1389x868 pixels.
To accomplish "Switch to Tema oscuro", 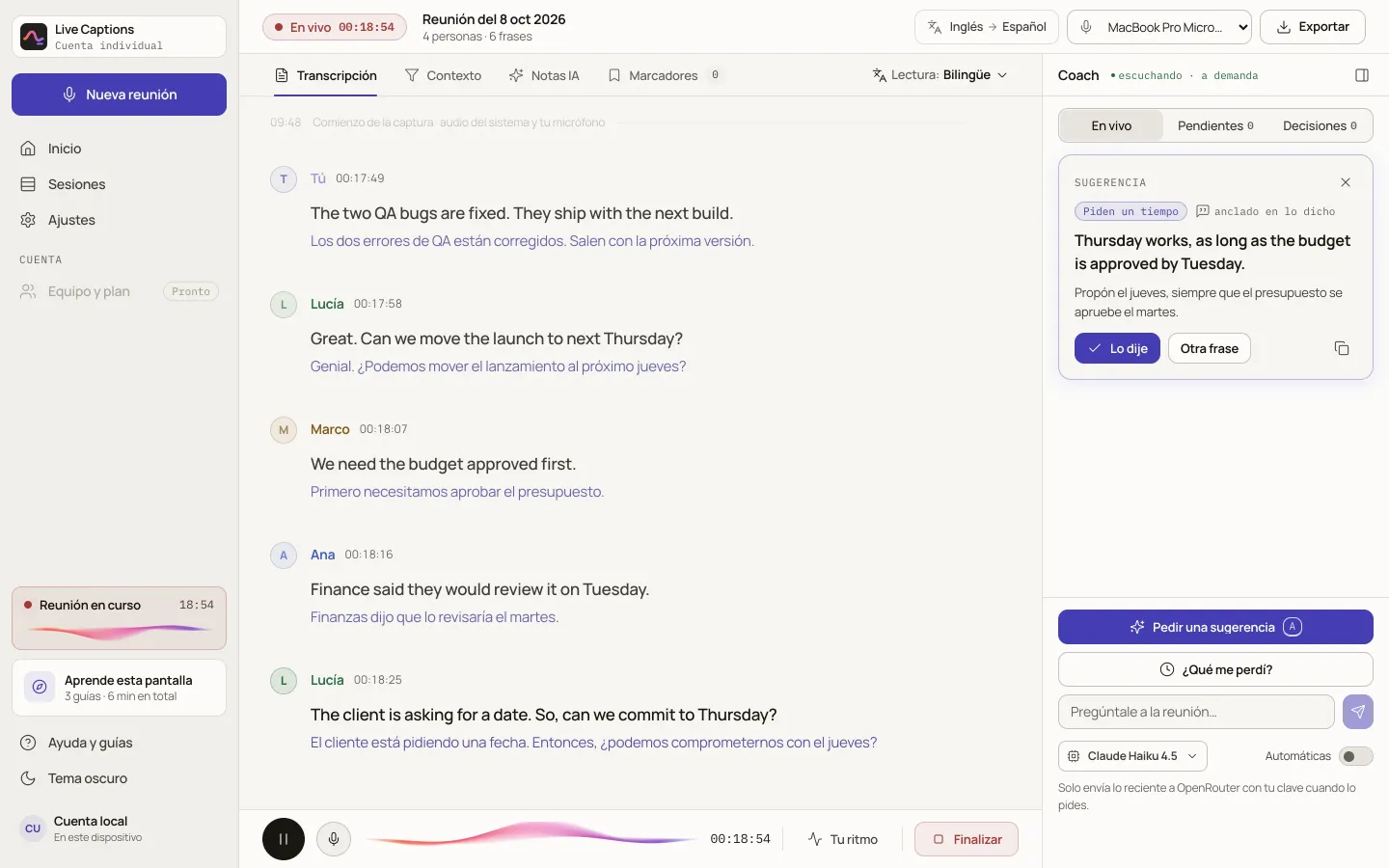I will [x=120, y=778].
